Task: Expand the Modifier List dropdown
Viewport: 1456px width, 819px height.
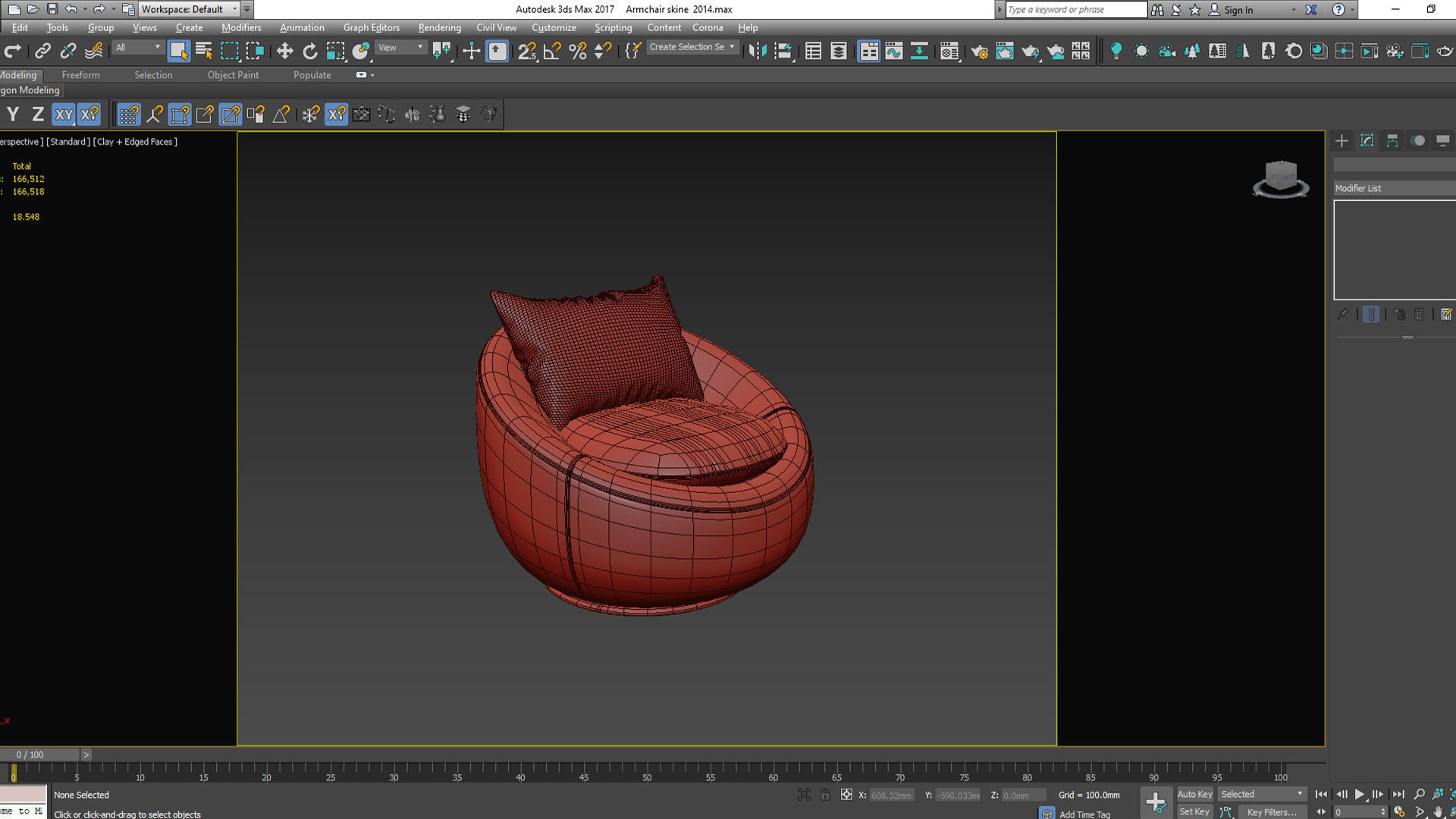Action: (x=1394, y=188)
